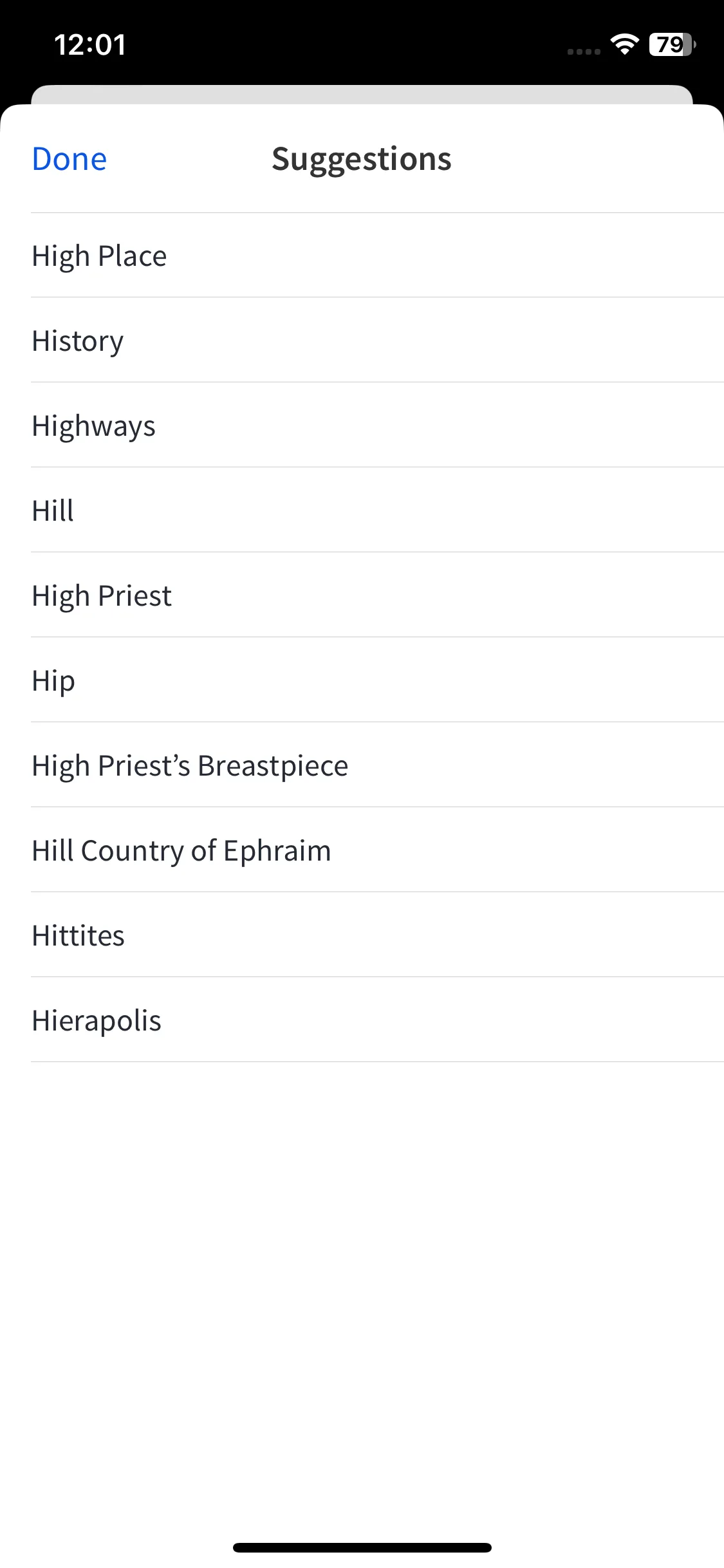
Task: Tap the Done button
Action: tap(70, 159)
